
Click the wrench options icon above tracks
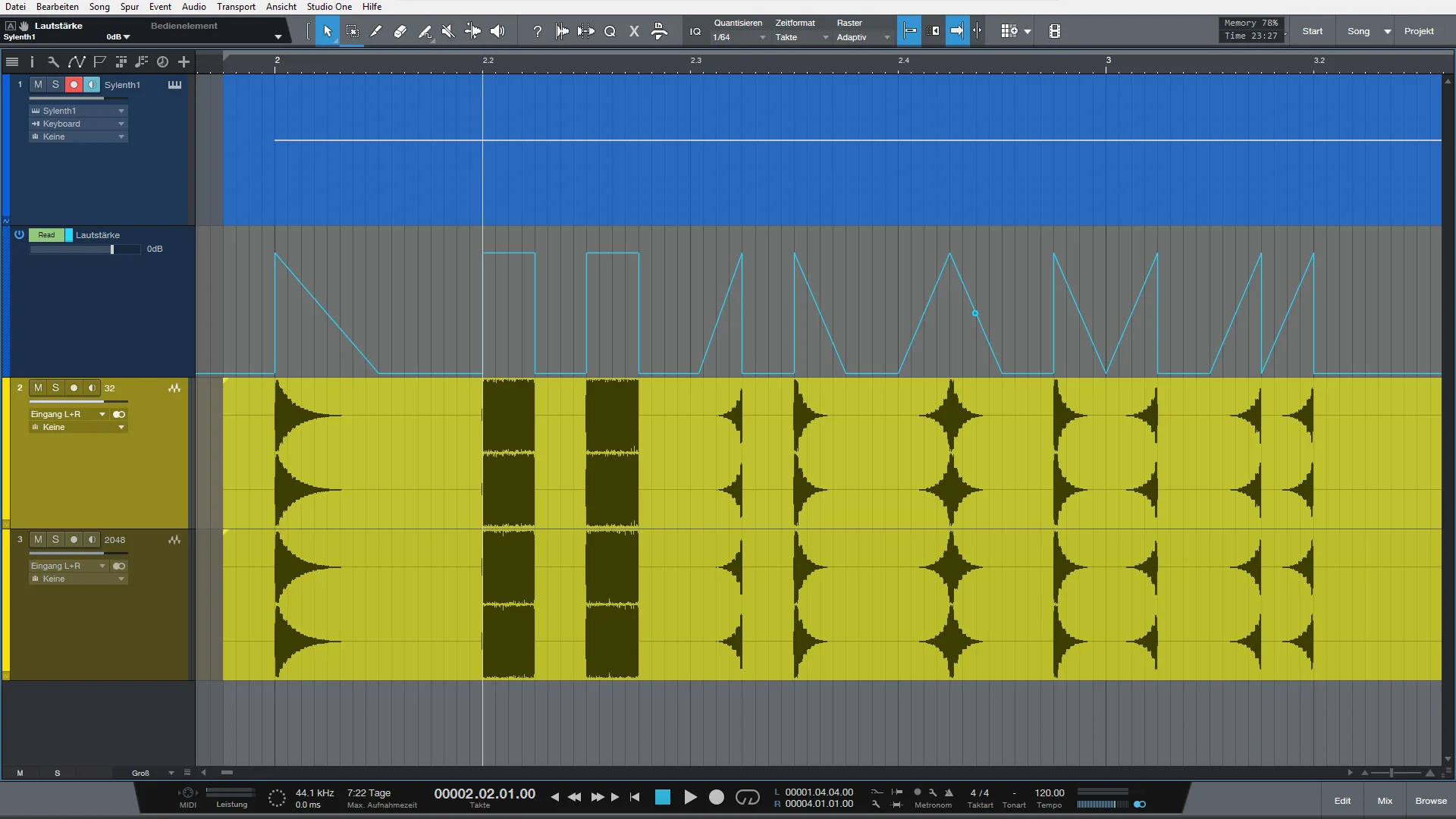[53, 61]
